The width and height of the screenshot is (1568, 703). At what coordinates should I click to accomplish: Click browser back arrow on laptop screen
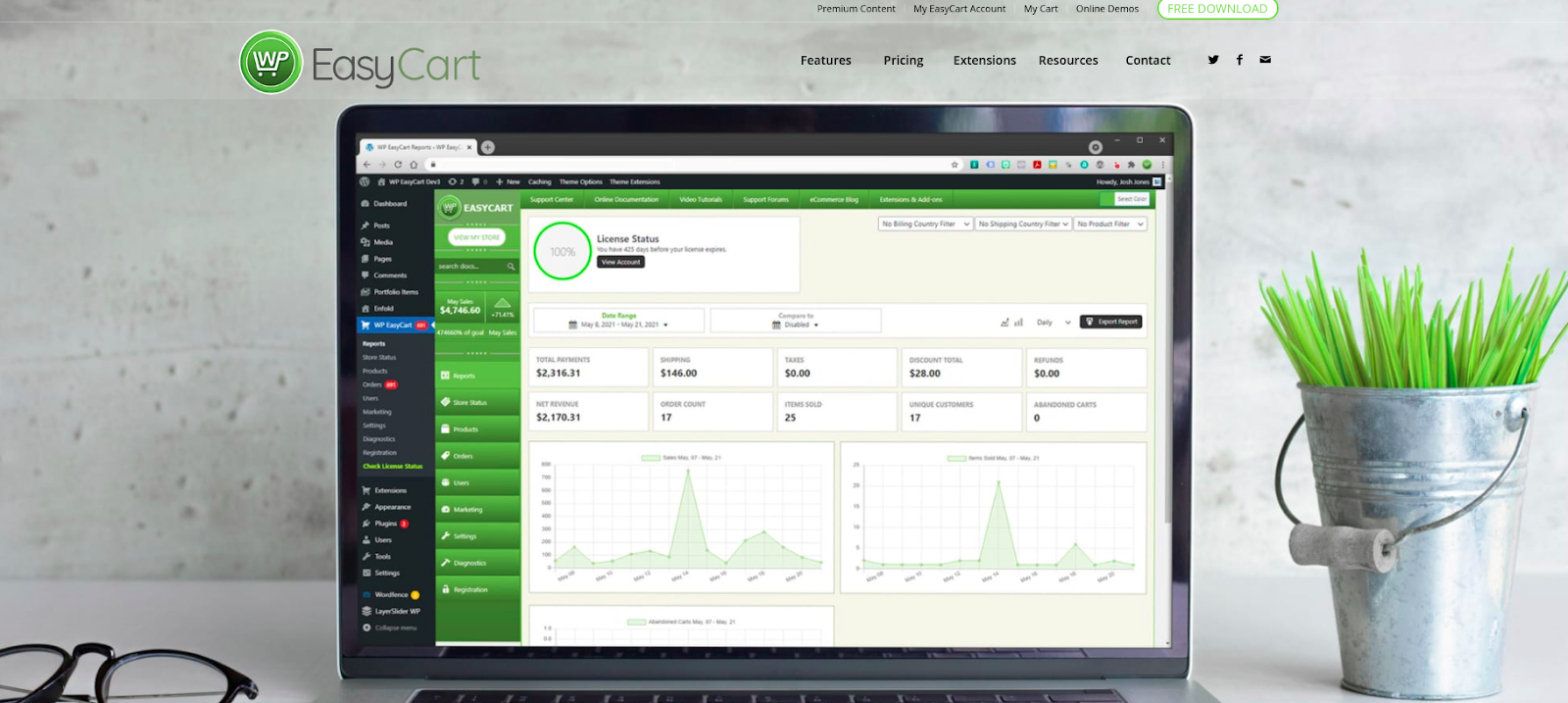[x=367, y=165]
